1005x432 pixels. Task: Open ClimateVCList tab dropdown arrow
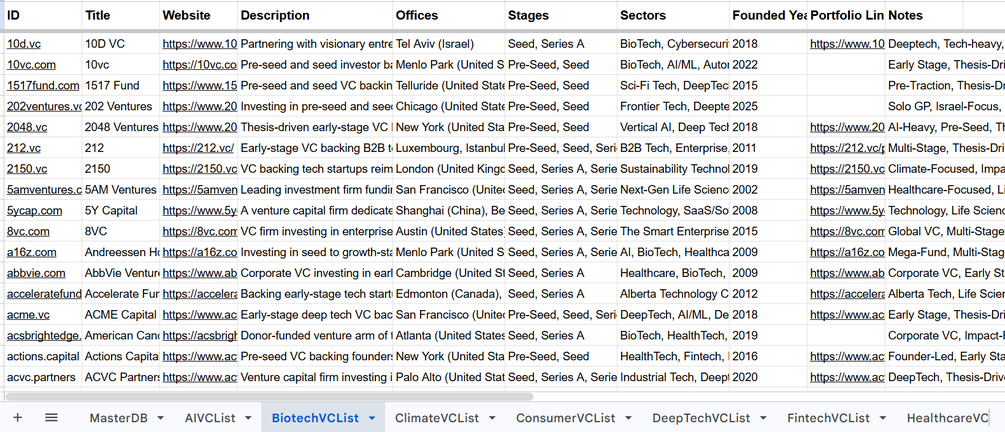(x=492, y=419)
